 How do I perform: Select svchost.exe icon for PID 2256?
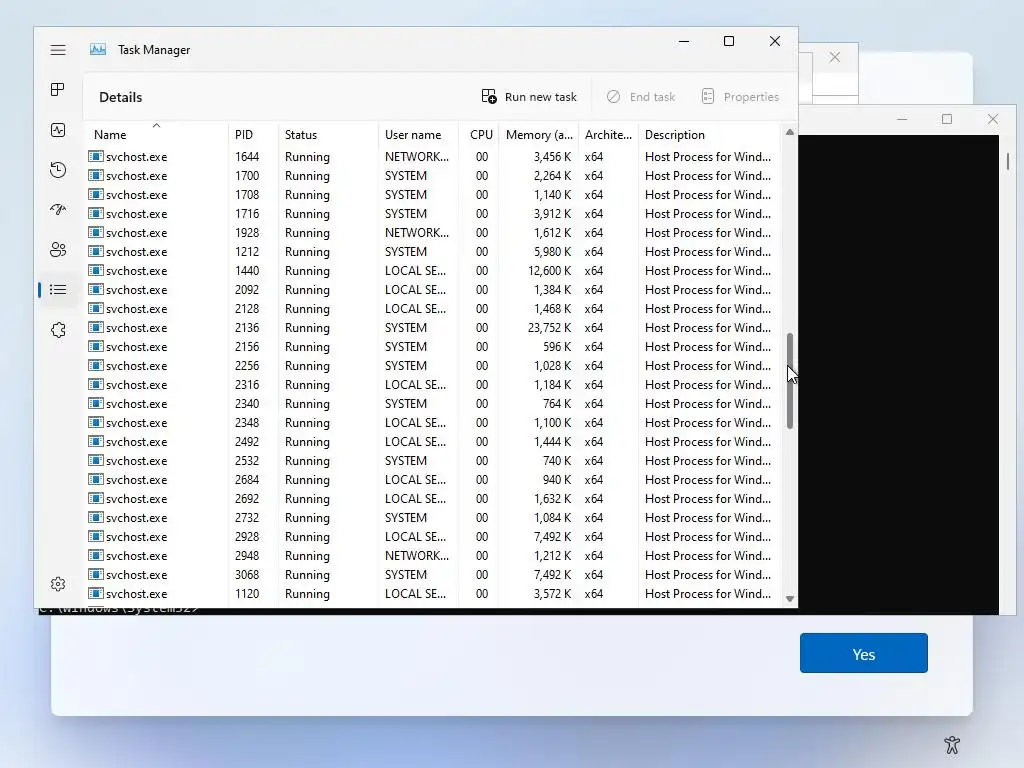[96, 365]
